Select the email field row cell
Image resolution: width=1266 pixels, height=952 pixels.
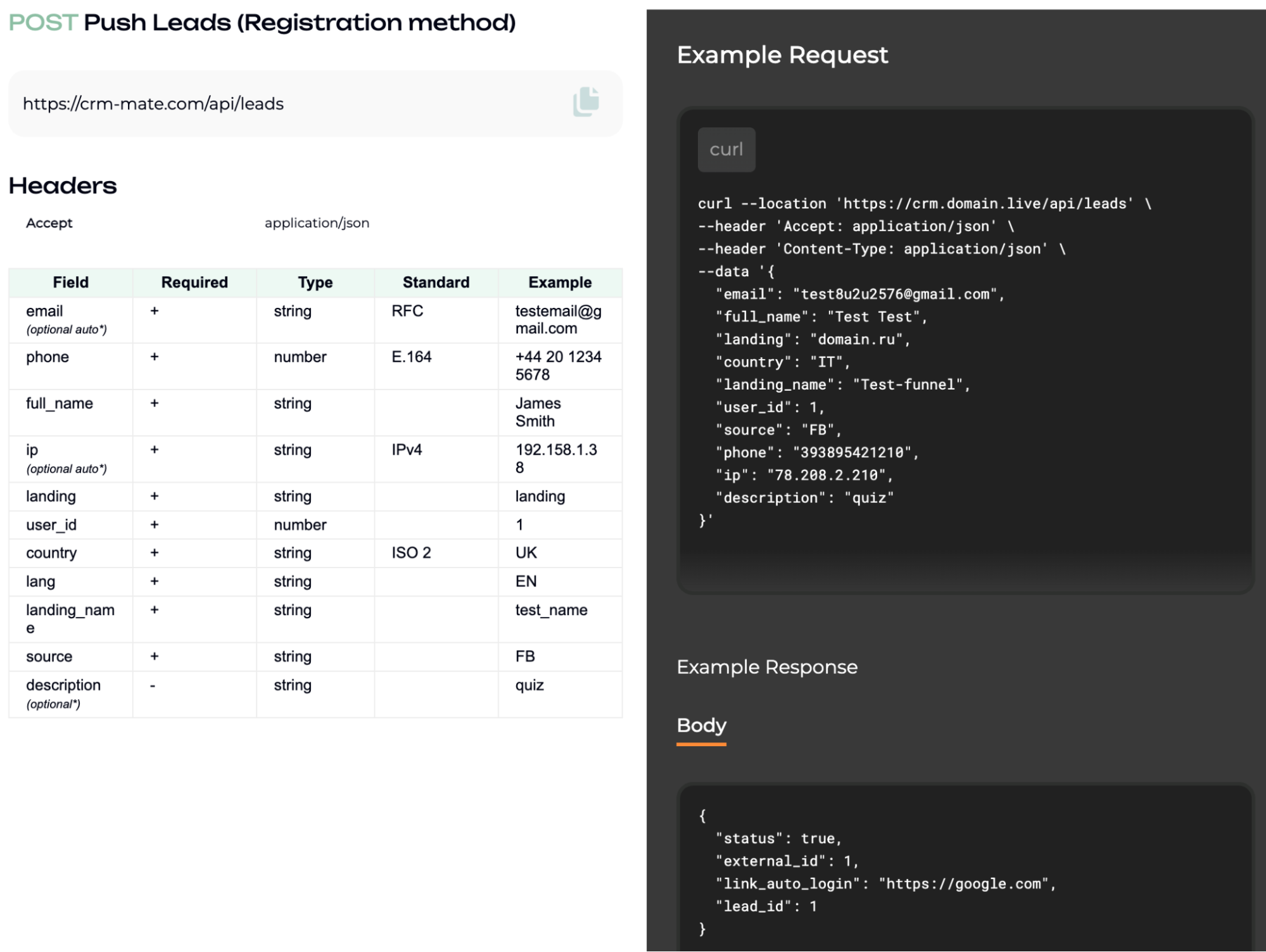[45, 312]
